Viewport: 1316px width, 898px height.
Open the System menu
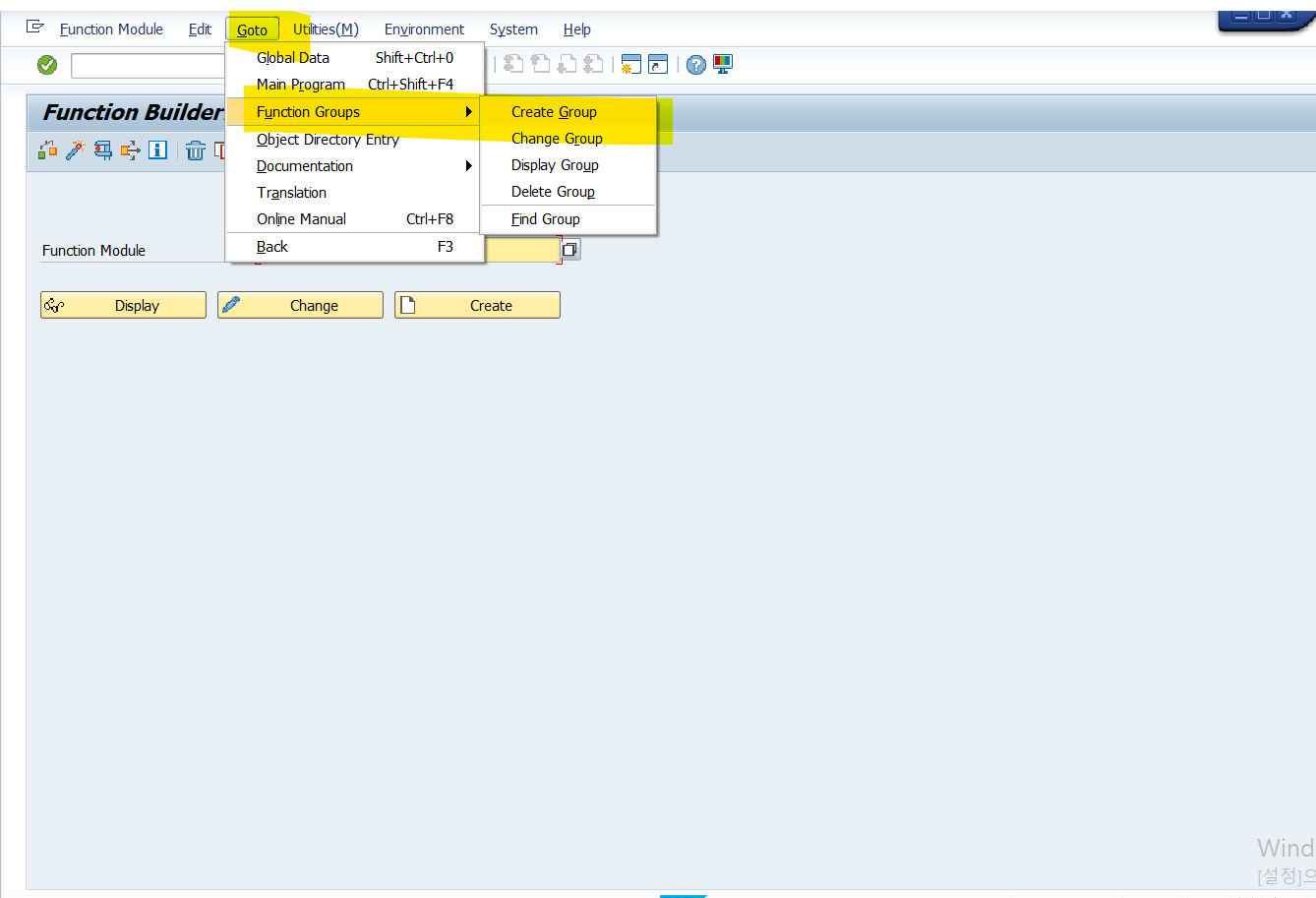pyautogui.click(x=513, y=30)
